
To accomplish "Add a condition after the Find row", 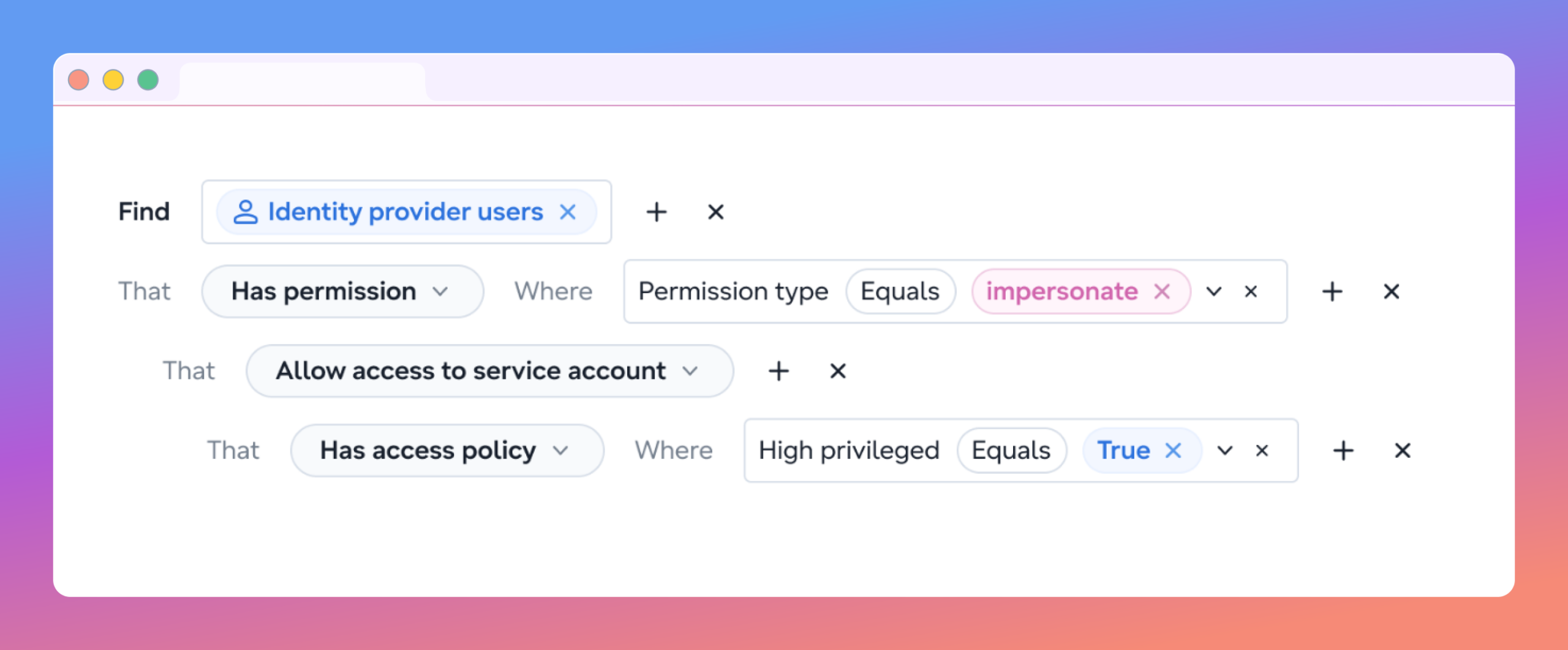I will [656, 212].
